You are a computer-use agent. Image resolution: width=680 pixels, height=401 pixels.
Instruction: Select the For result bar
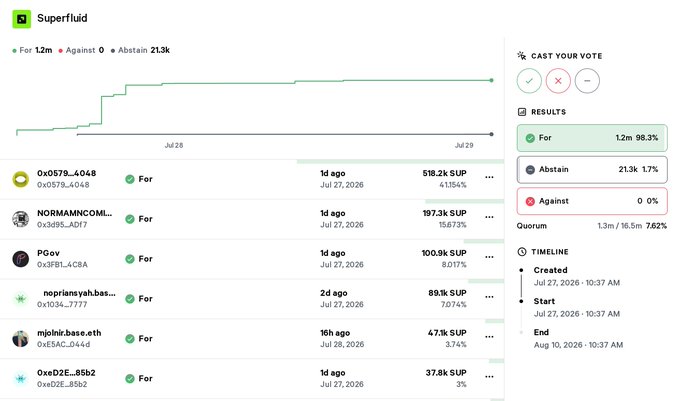click(x=592, y=138)
